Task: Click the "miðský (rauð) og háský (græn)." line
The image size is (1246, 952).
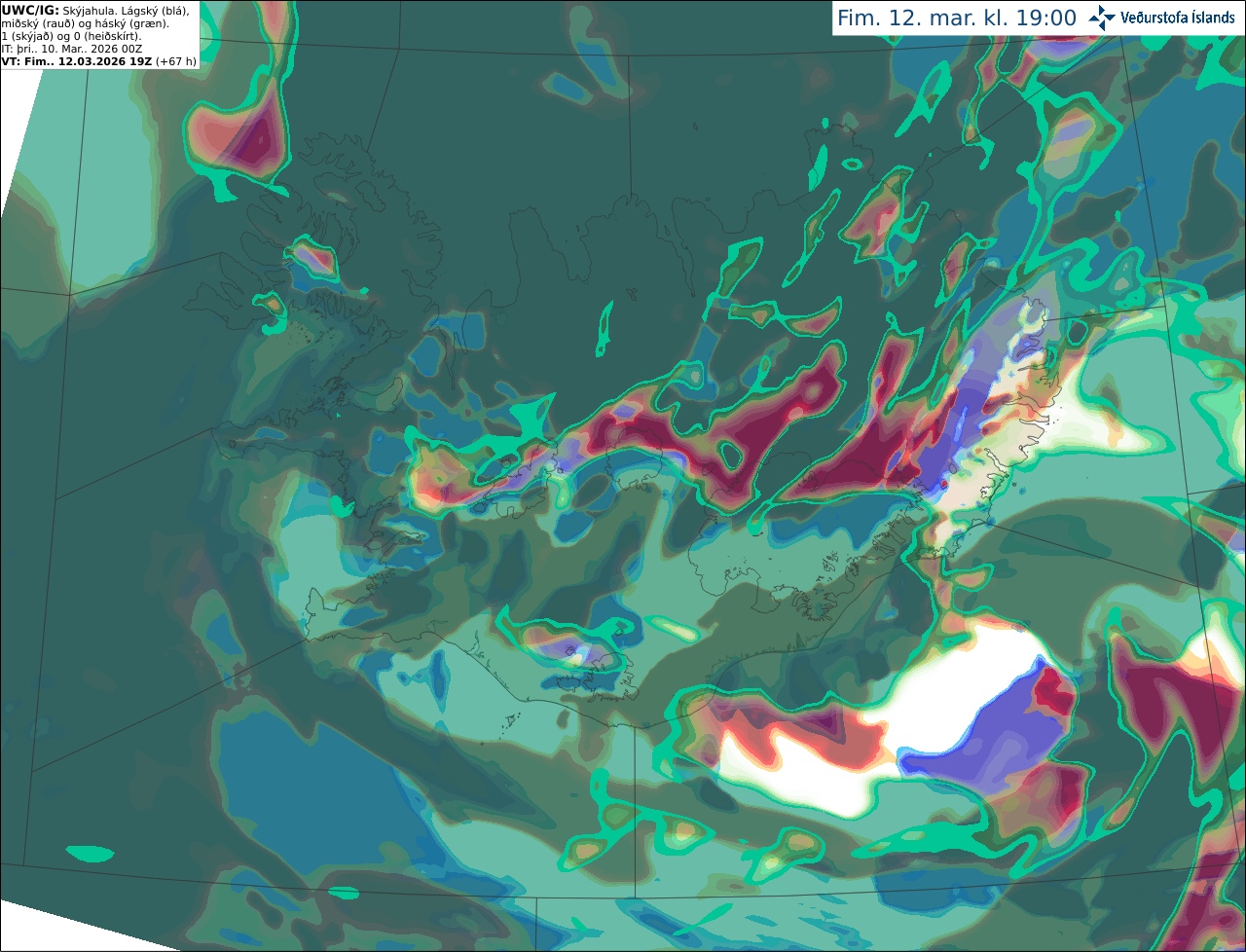Action: click(84, 23)
